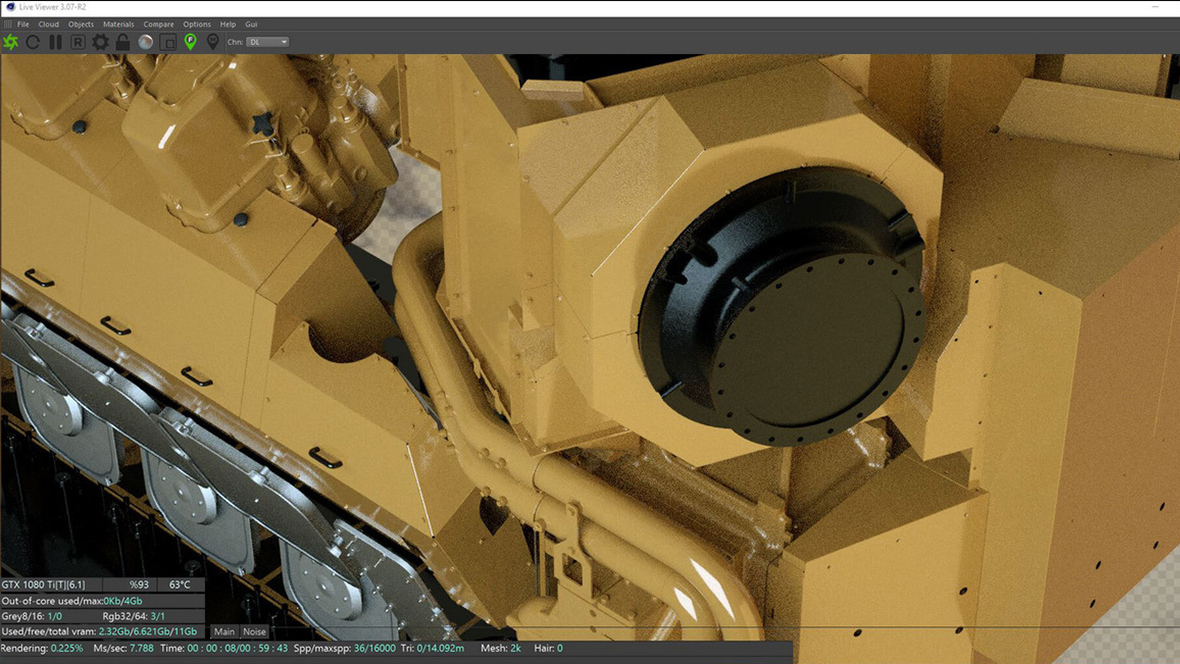The width and height of the screenshot is (1180, 664).
Task: Open the Compare menu
Action: tap(158, 24)
